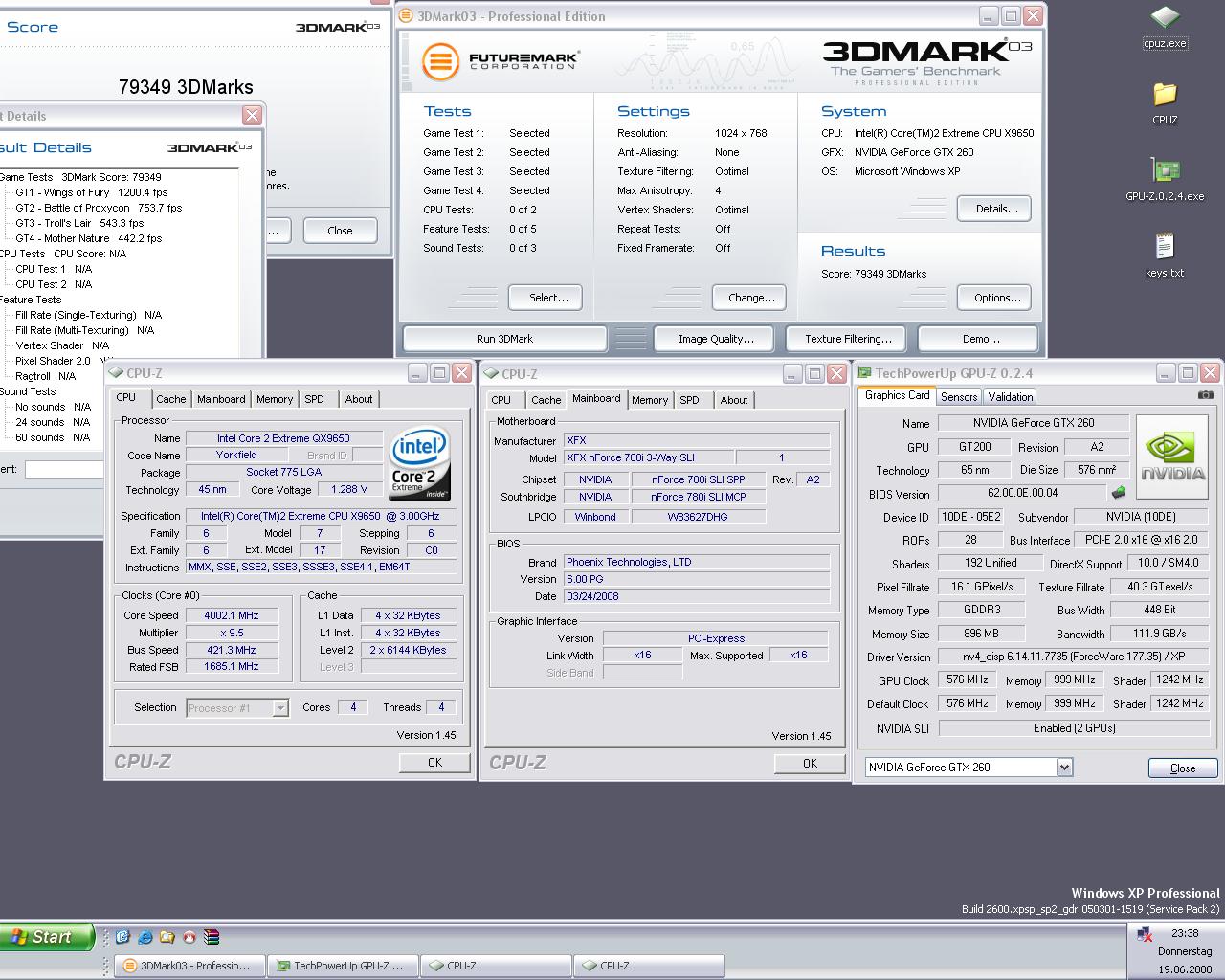Launch Internet Explorer from Quick Launch
This screenshot has width=1225, height=980.
tap(145, 937)
